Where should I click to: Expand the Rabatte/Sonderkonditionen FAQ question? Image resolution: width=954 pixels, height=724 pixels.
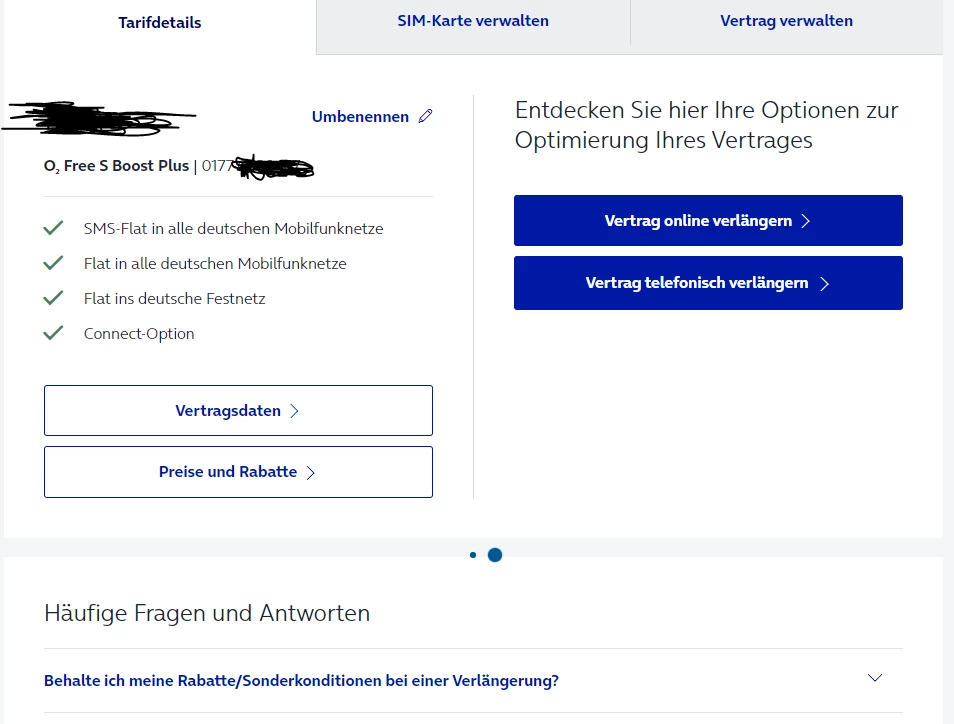pos(473,680)
